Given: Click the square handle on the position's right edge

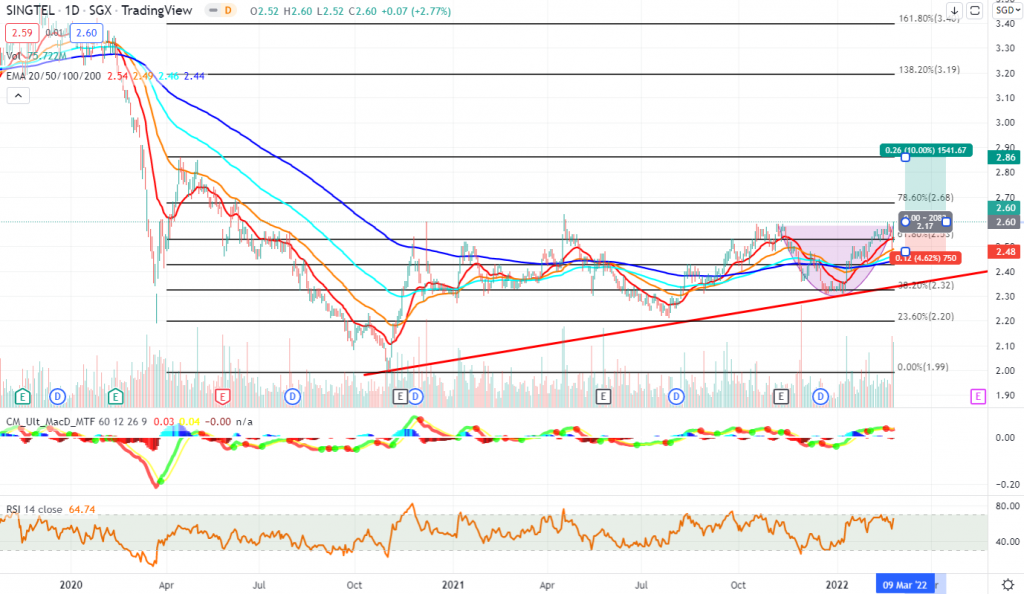Looking at the screenshot, I should [946, 223].
